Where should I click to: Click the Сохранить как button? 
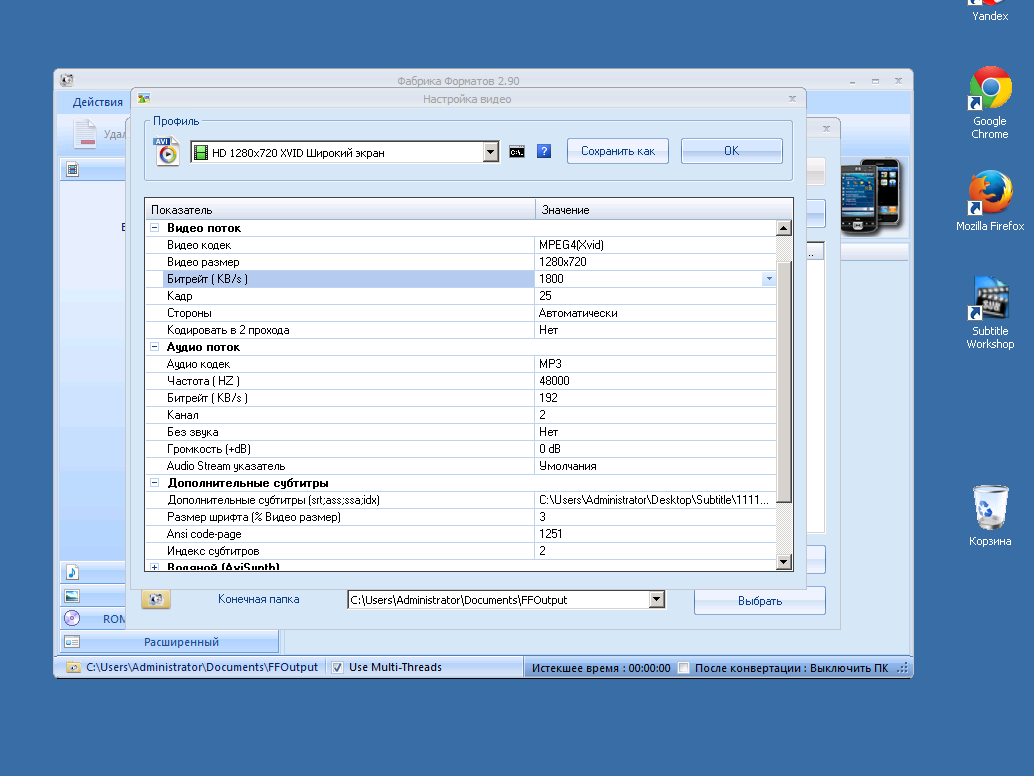coord(618,151)
